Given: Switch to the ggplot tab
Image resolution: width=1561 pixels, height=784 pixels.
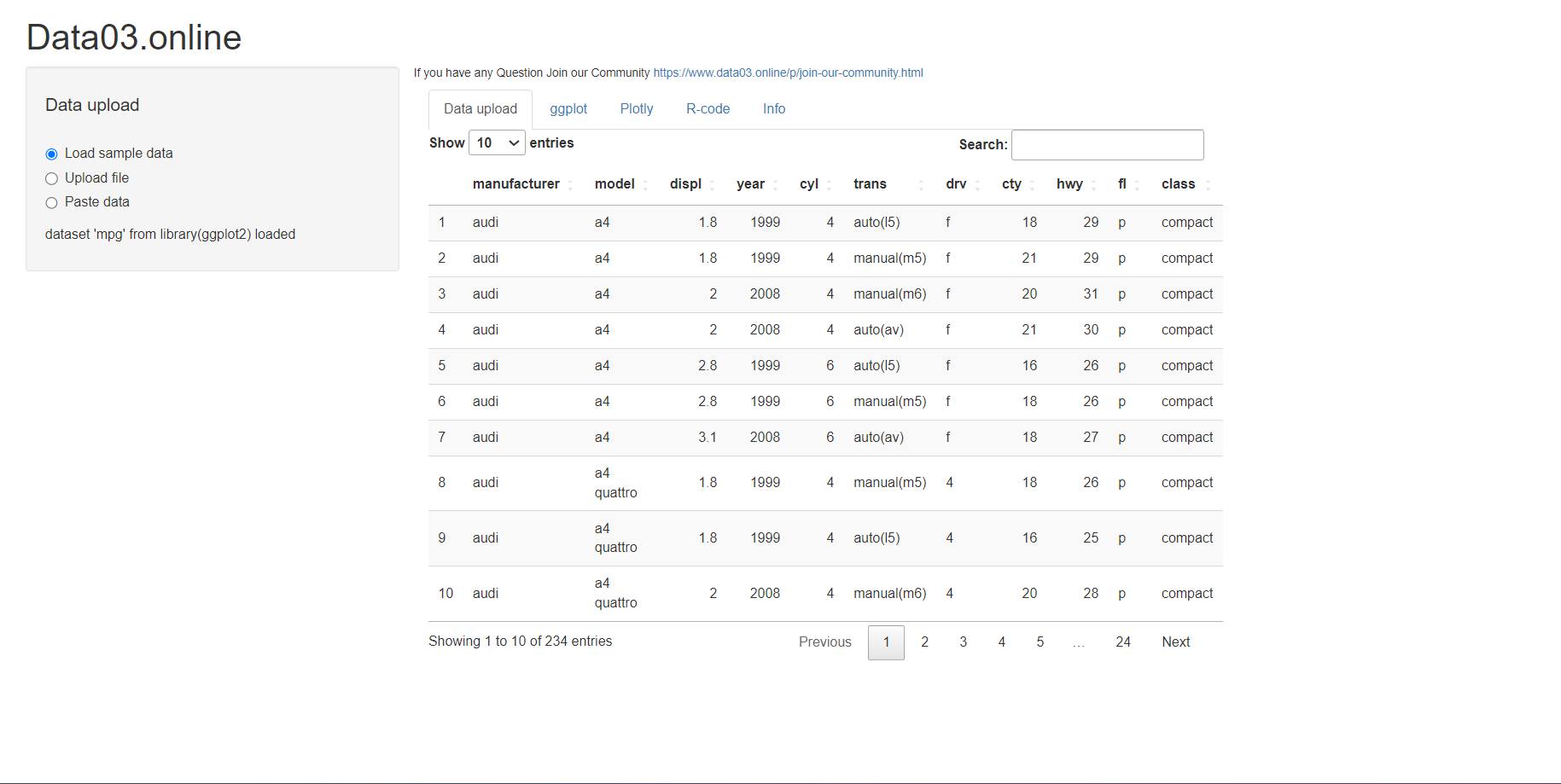Looking at the screenshot, I should tap(568, 109).
